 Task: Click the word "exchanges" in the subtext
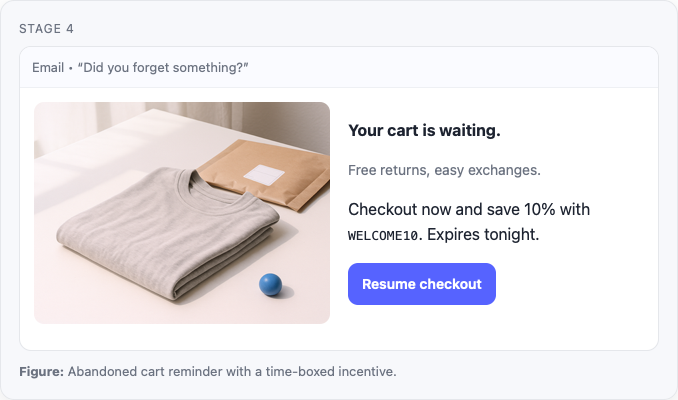pos(505,170)
